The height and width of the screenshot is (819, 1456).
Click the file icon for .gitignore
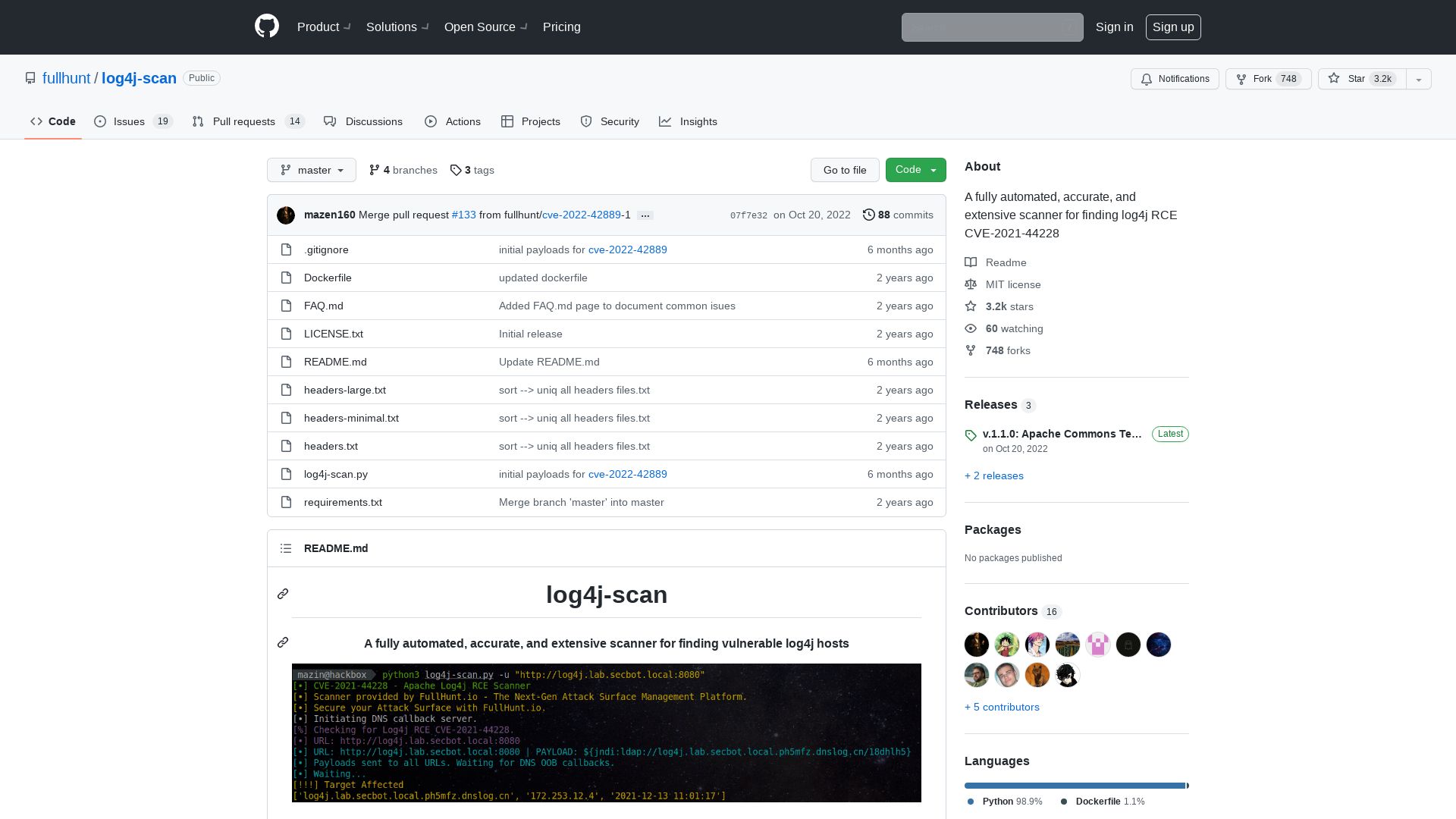(286, 249)
